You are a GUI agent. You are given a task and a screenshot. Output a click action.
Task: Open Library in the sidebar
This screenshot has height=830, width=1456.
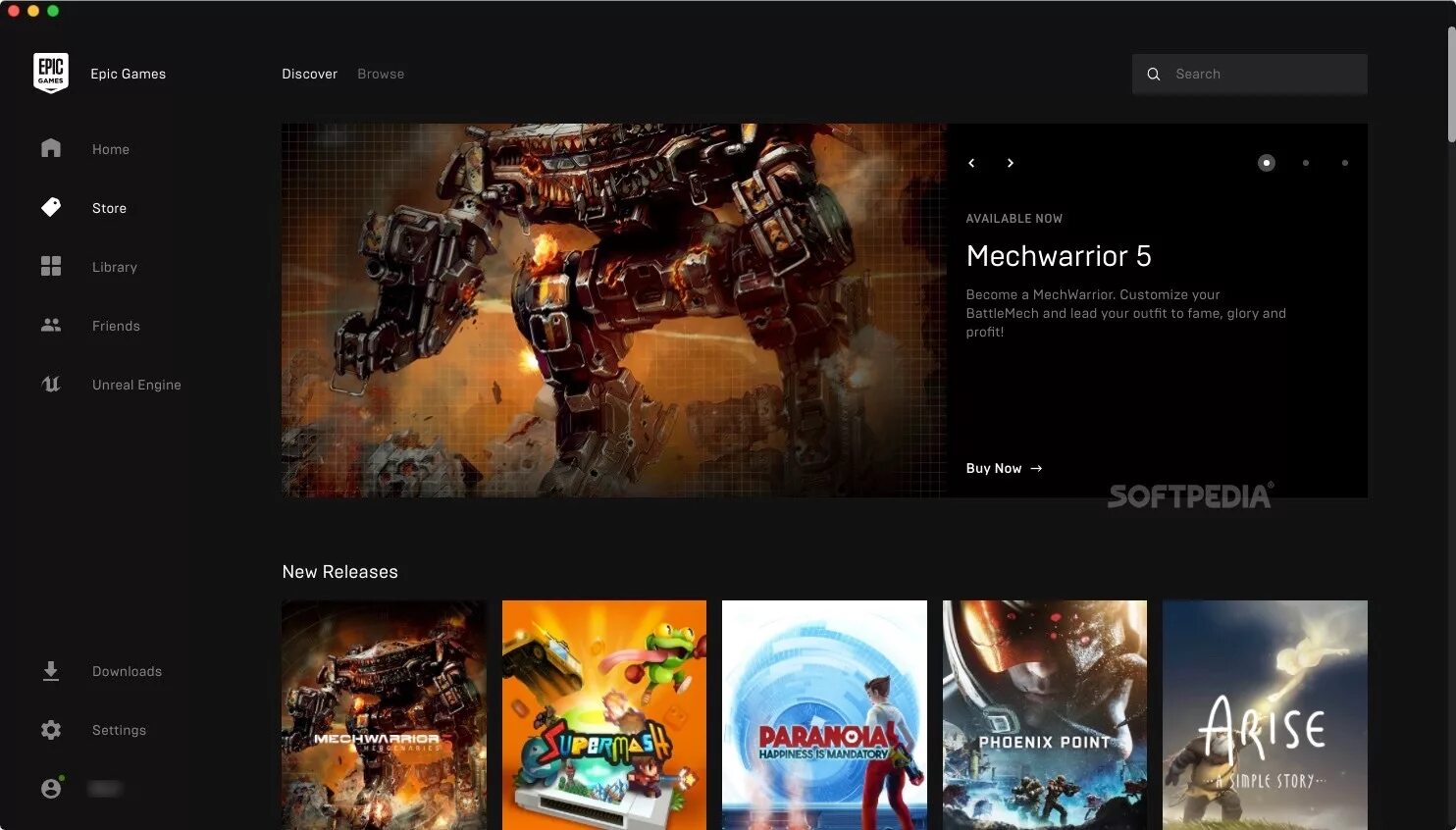pyautogui.click(x=115, y=267)
